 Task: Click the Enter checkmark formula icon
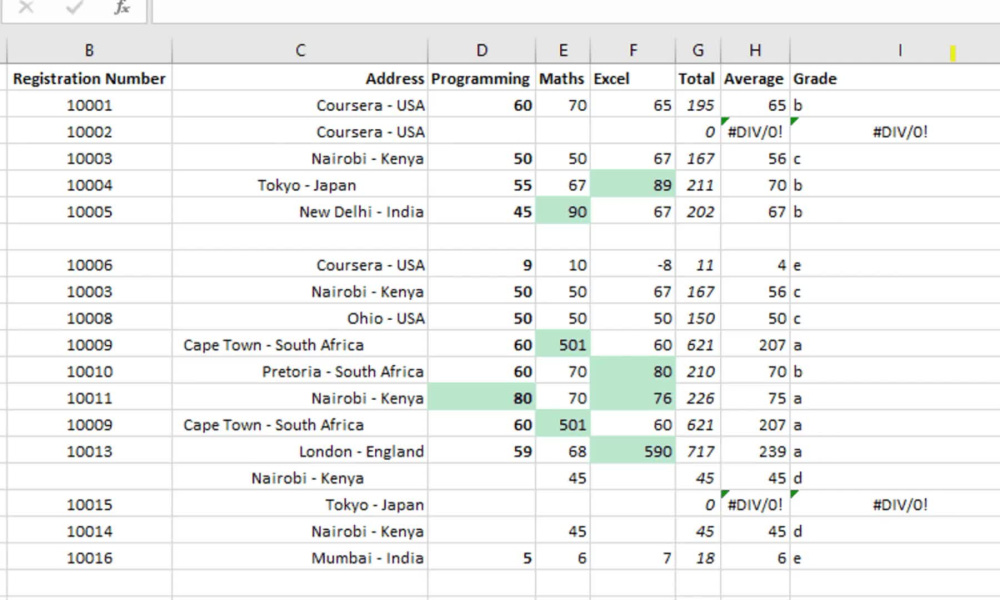(74, 8)
